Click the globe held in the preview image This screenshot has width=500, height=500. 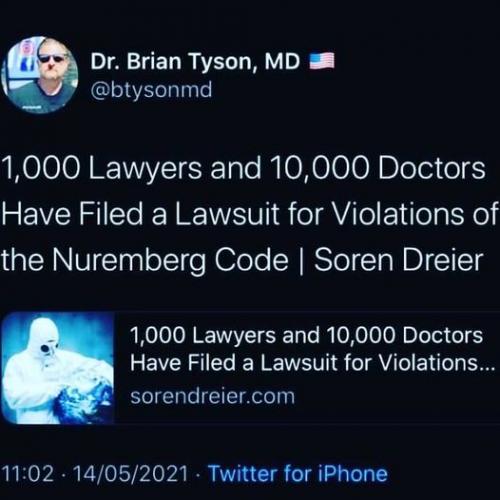[x=83, y=402]
